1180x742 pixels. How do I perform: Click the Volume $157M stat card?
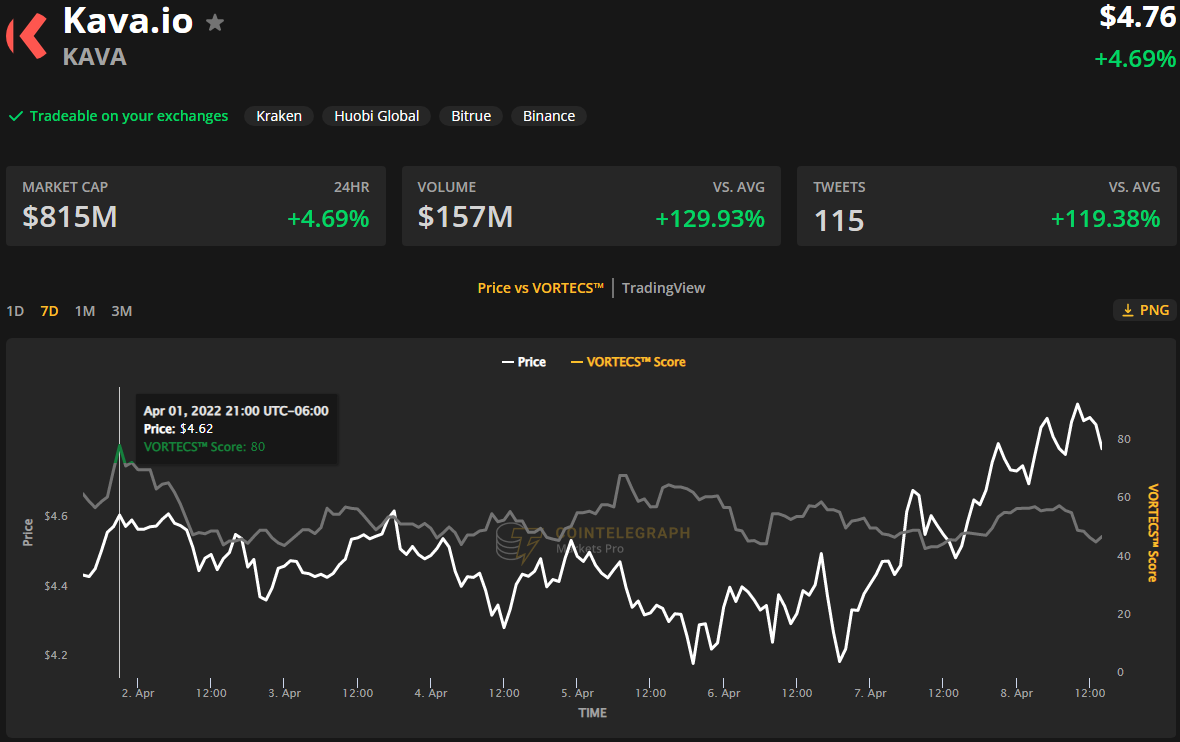tap(591, 206)
